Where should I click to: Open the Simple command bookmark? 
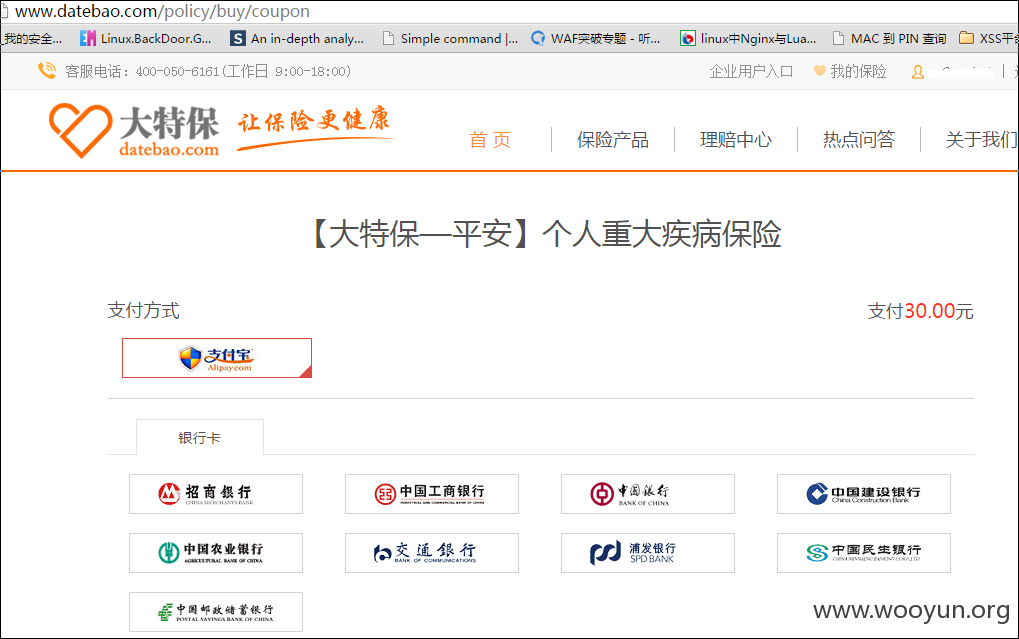click(x=450, y=38)
